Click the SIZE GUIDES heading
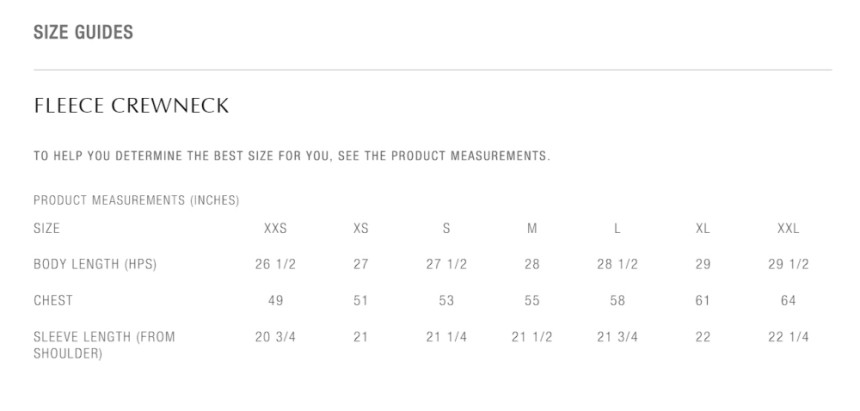 click(83, 33)
